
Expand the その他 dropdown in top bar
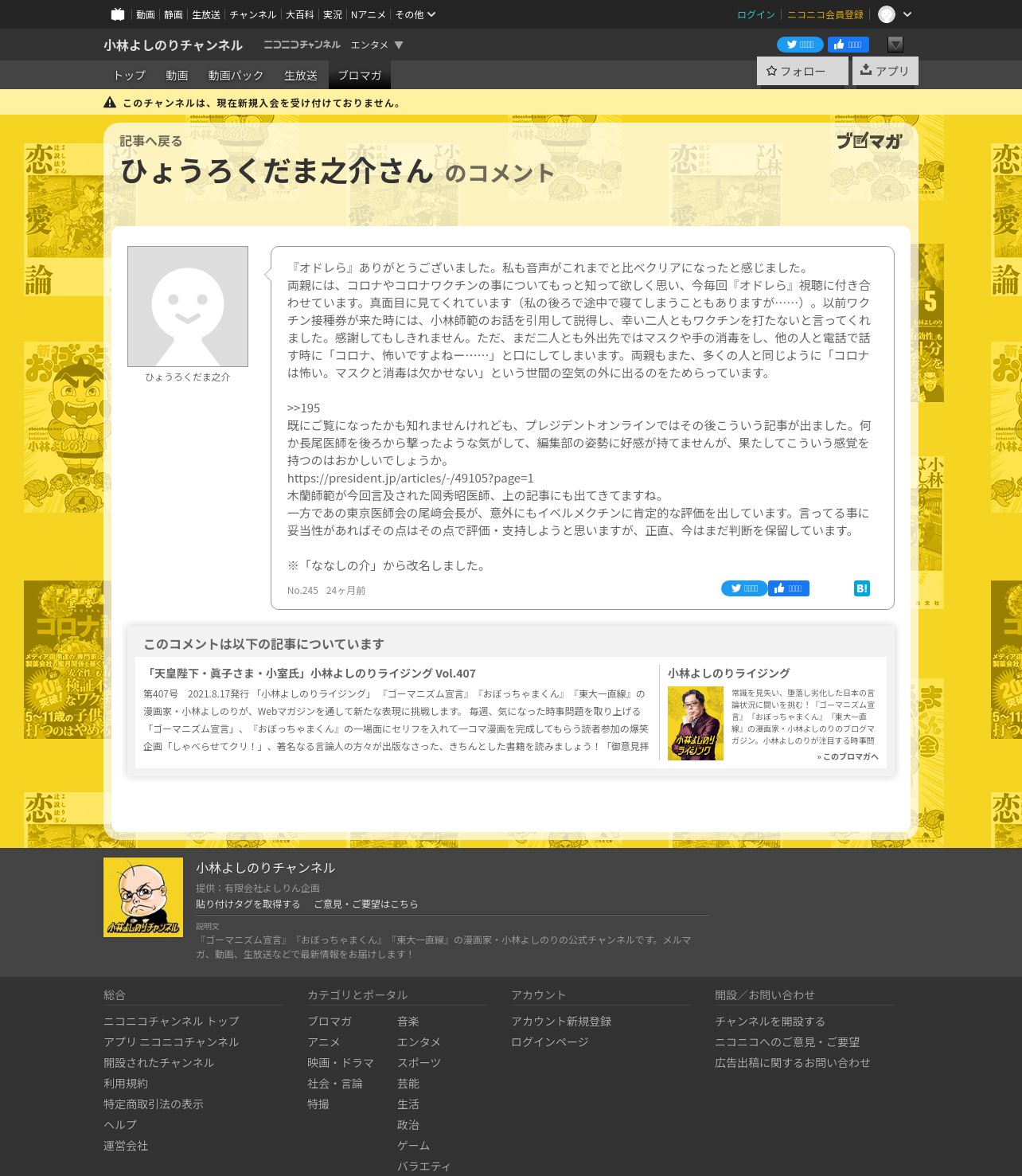[x=415, y=14]
